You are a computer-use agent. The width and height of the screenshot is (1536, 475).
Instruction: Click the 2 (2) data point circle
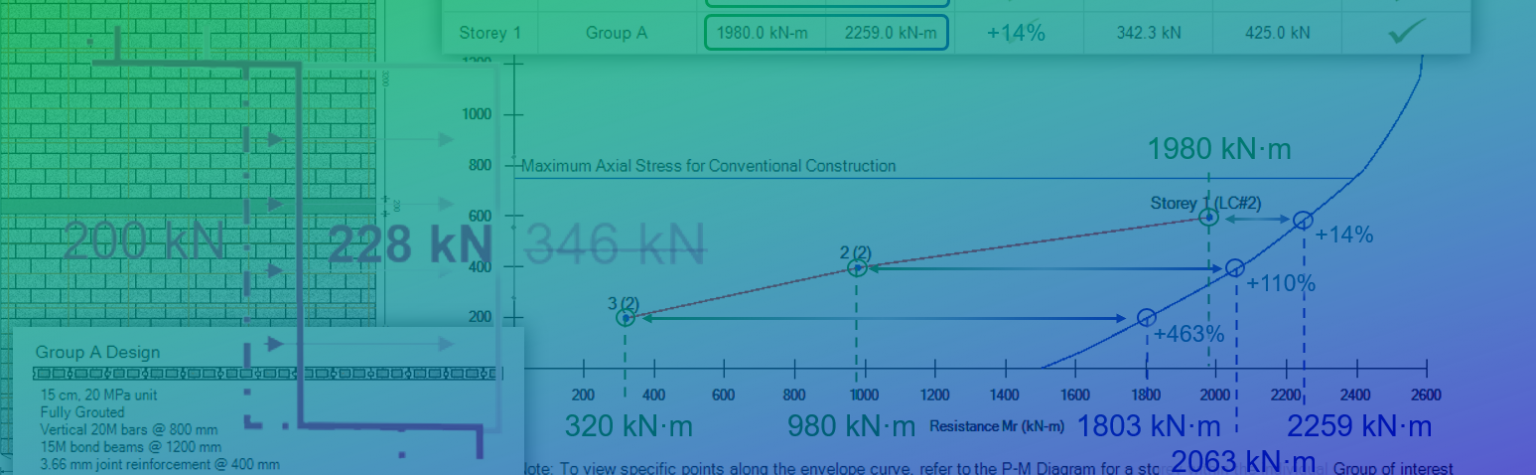point(857,267)
